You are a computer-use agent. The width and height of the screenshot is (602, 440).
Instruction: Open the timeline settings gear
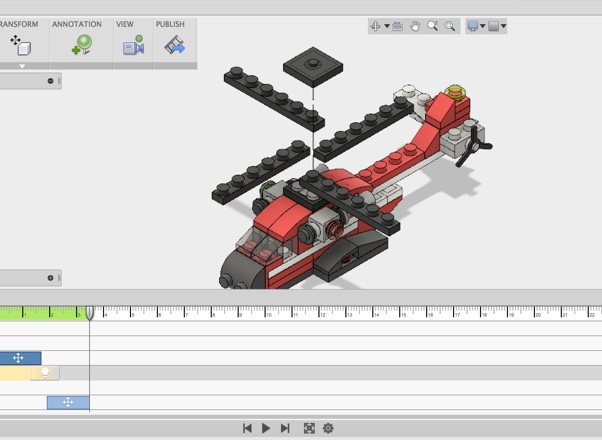[x=328, y=428]
